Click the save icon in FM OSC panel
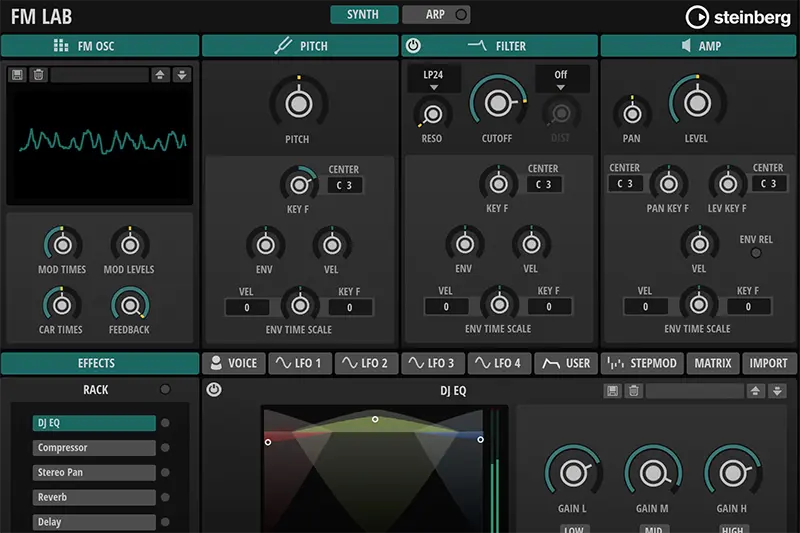Image resolution: width=800 pixels, height=533 pixels. (18, 75)
